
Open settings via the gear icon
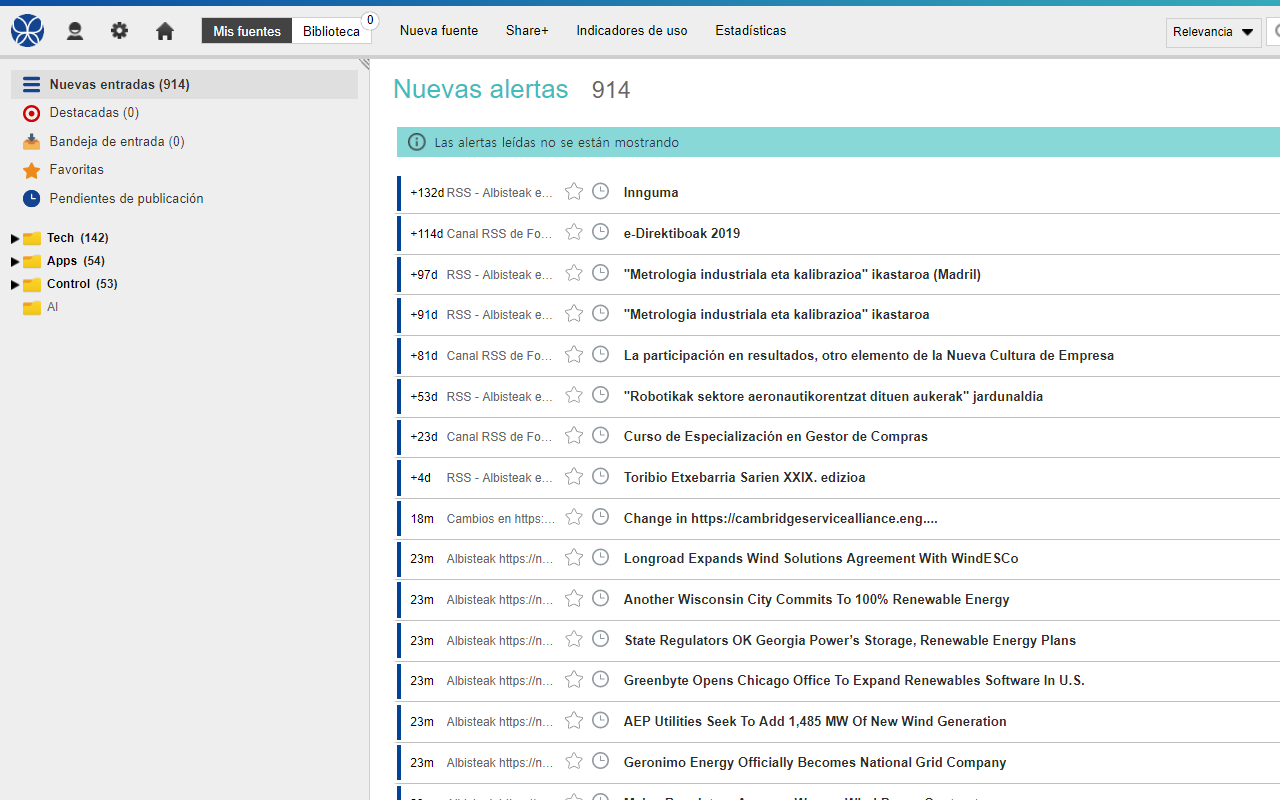[120, 31]
